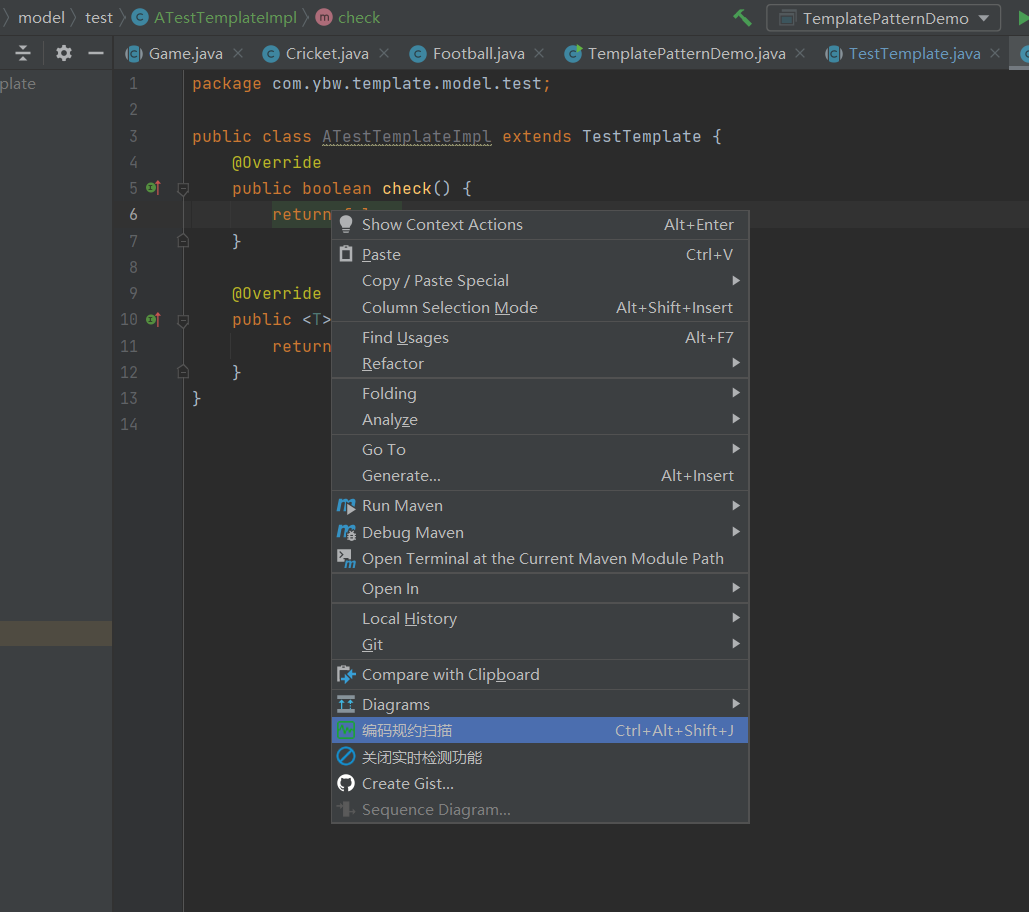Click the package declaration on line 1
The width and height of the screenshot is (1029, 912).
[x=371, y=84]
